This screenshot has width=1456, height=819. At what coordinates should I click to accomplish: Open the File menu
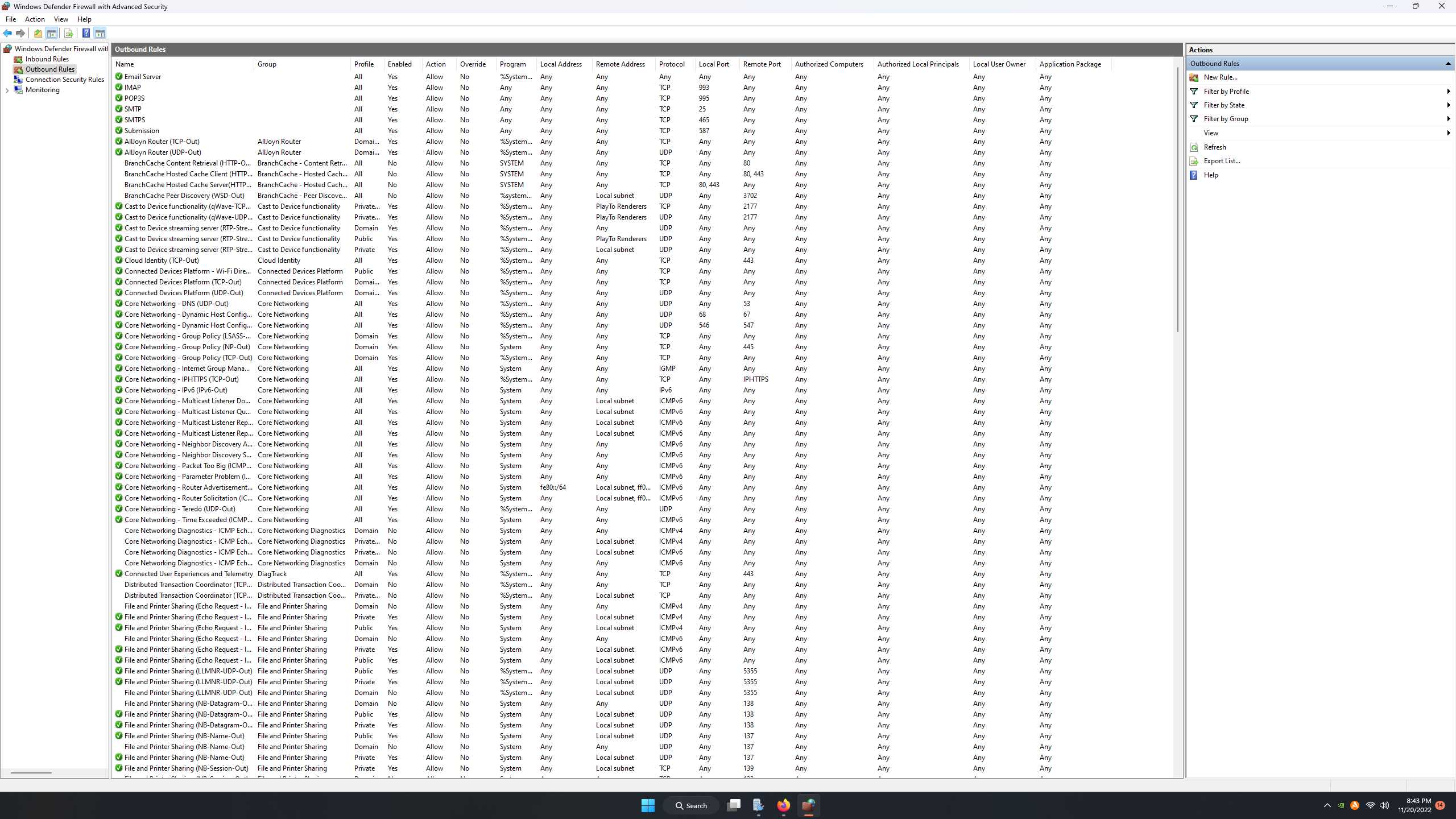(11, 19)
